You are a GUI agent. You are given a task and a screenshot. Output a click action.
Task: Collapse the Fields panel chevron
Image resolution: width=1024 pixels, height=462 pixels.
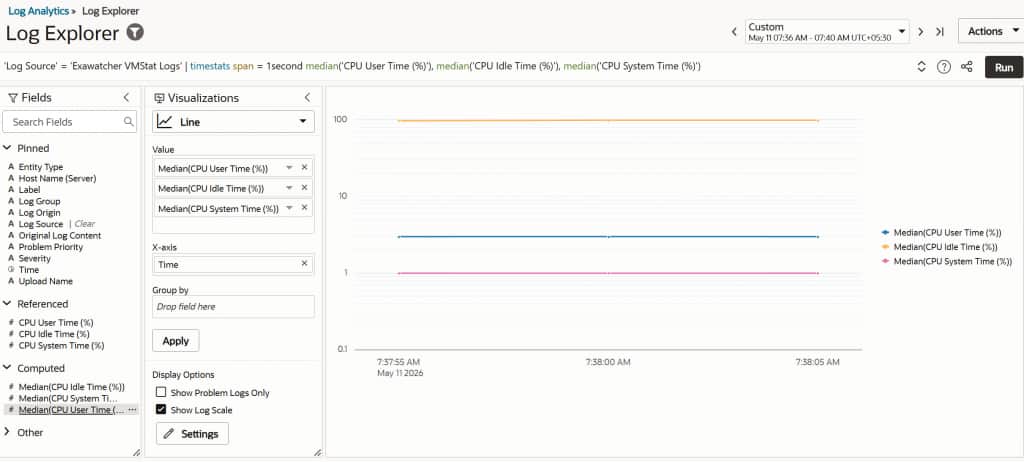[x=126, y=97]
